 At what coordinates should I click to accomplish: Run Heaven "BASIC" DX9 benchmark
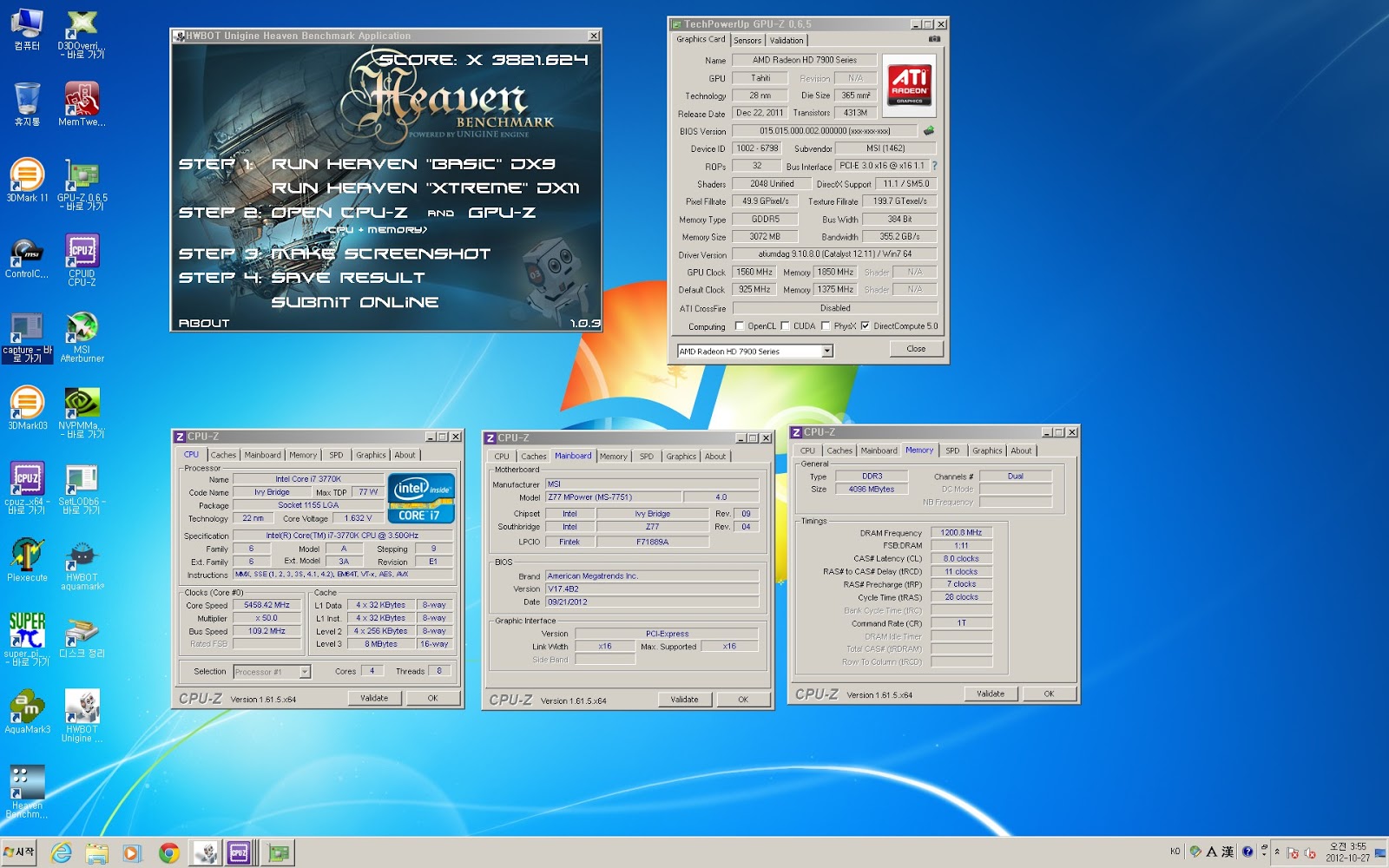pos(413,164)
